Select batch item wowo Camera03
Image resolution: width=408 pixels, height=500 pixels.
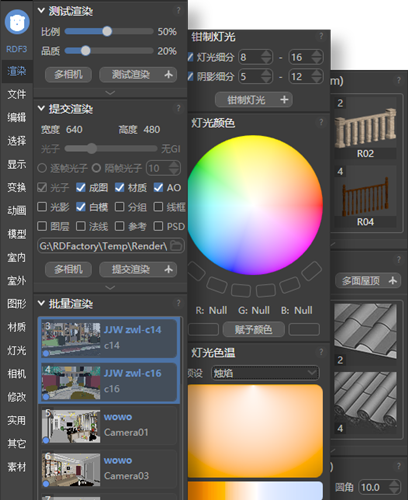click(x=108, y=468)
